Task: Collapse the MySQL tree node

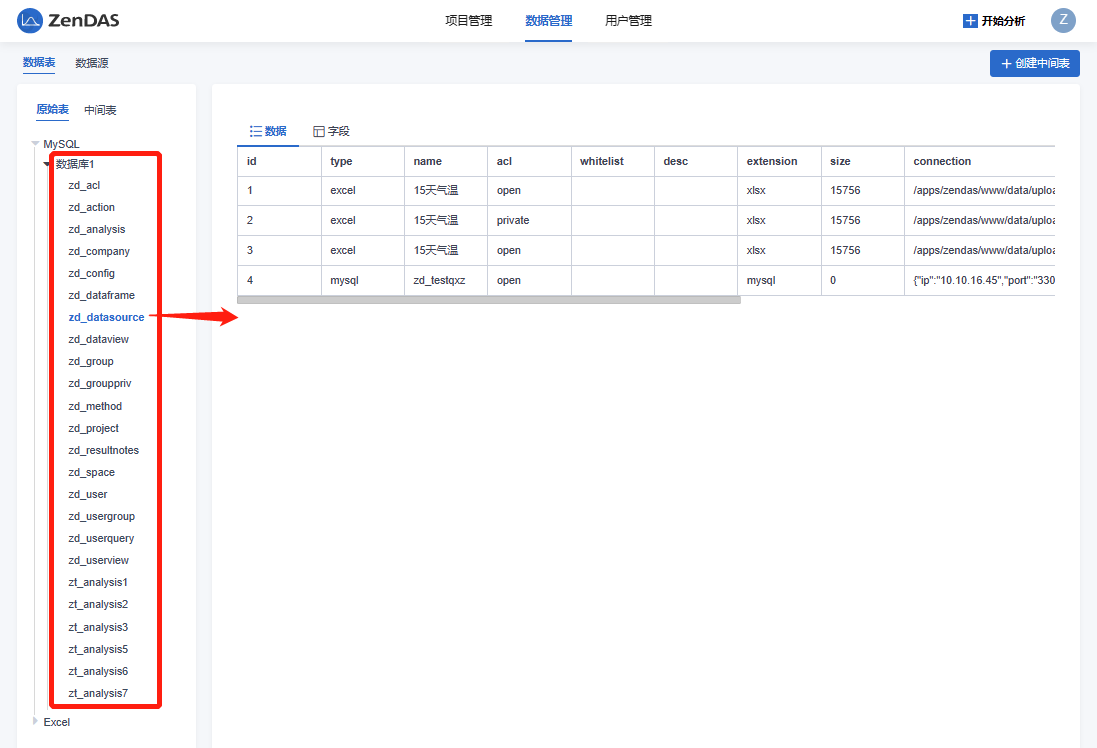Action: (x=36, y=144)
